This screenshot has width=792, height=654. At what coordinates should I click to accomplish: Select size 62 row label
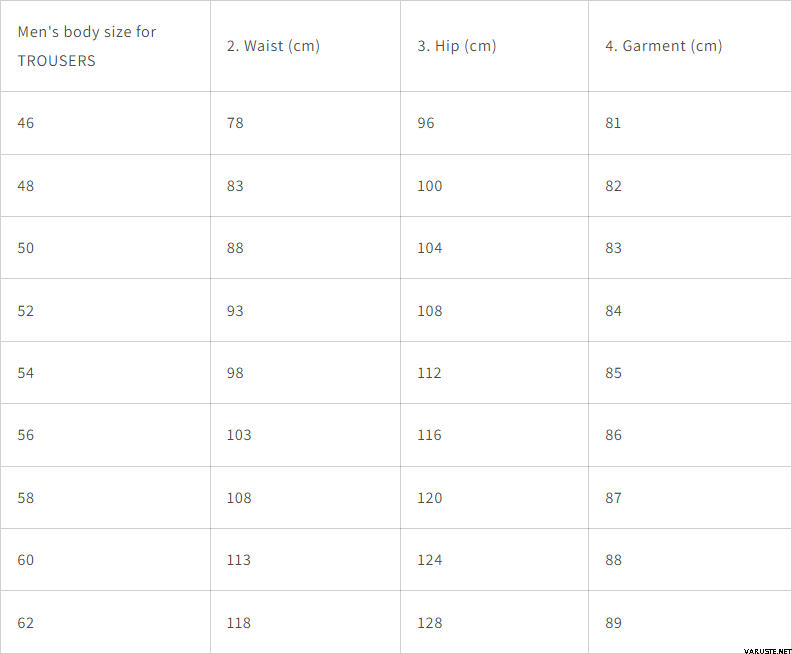[x=26, y=623]
